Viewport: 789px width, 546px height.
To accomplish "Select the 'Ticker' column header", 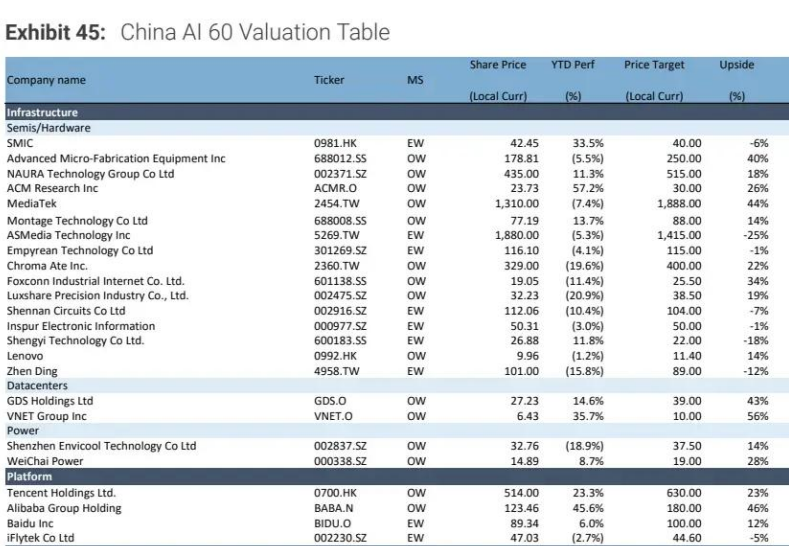I will coord(329,80).
